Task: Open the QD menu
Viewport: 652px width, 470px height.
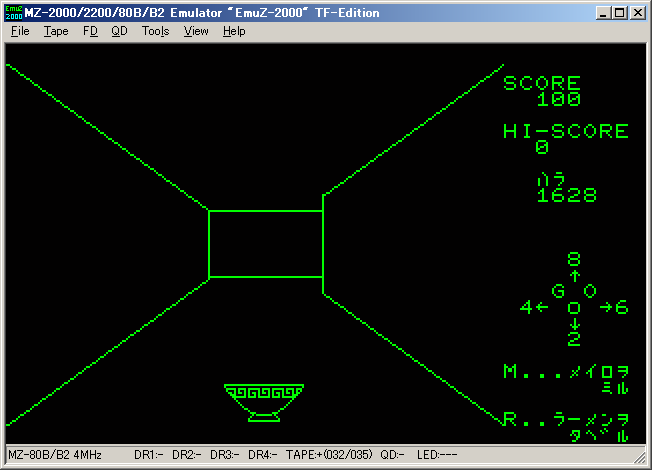Action: point(119,31)
